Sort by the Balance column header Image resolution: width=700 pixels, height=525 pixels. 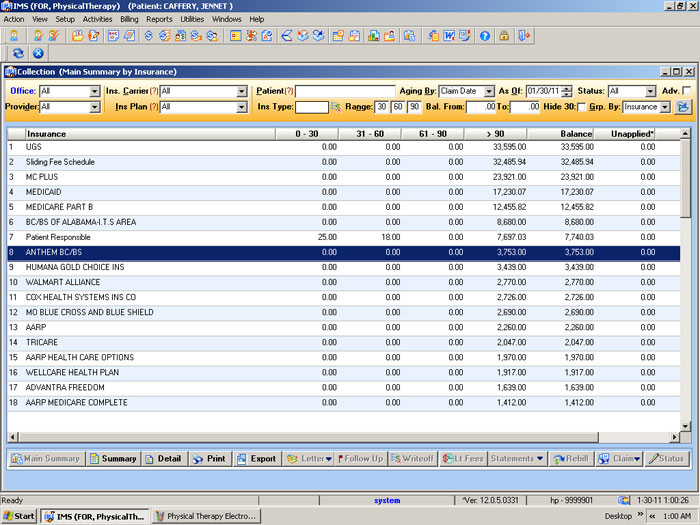tap(560, 134)
